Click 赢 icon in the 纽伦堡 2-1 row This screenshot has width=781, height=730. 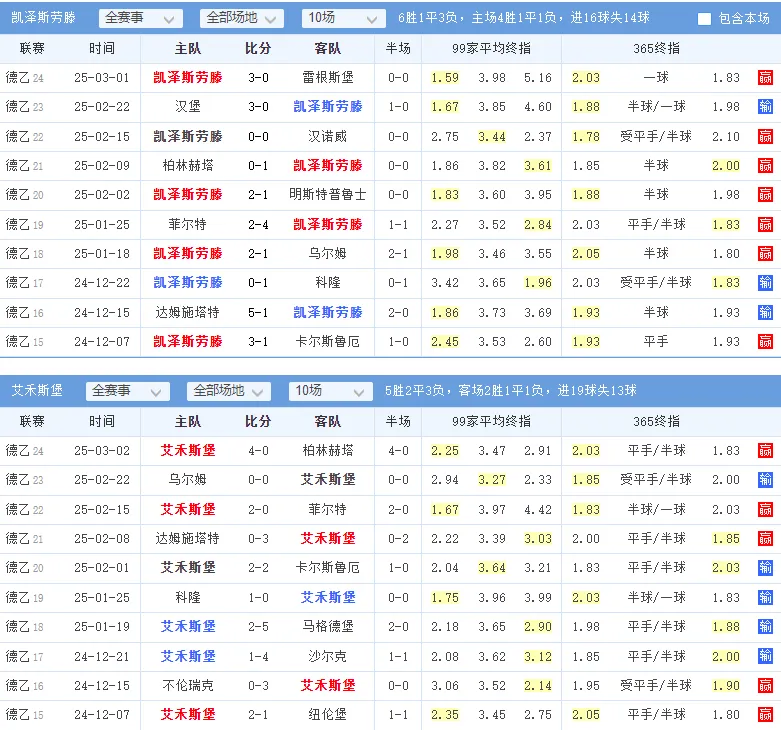click(x=765, y=715)
